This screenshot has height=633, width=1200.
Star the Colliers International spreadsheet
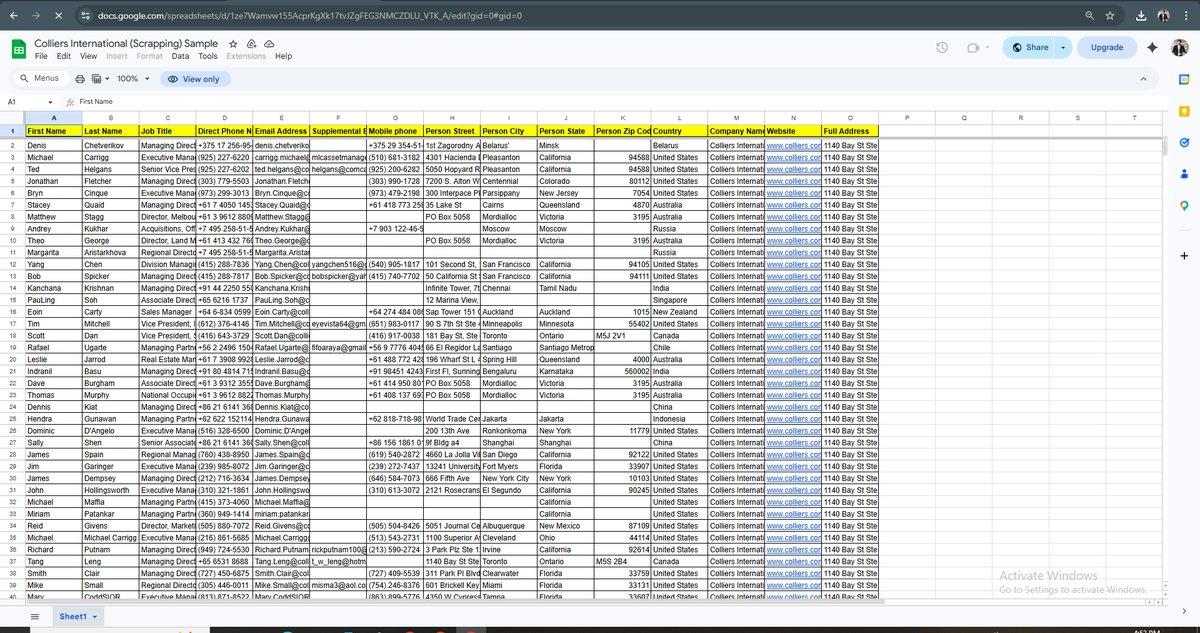(233, 44)
